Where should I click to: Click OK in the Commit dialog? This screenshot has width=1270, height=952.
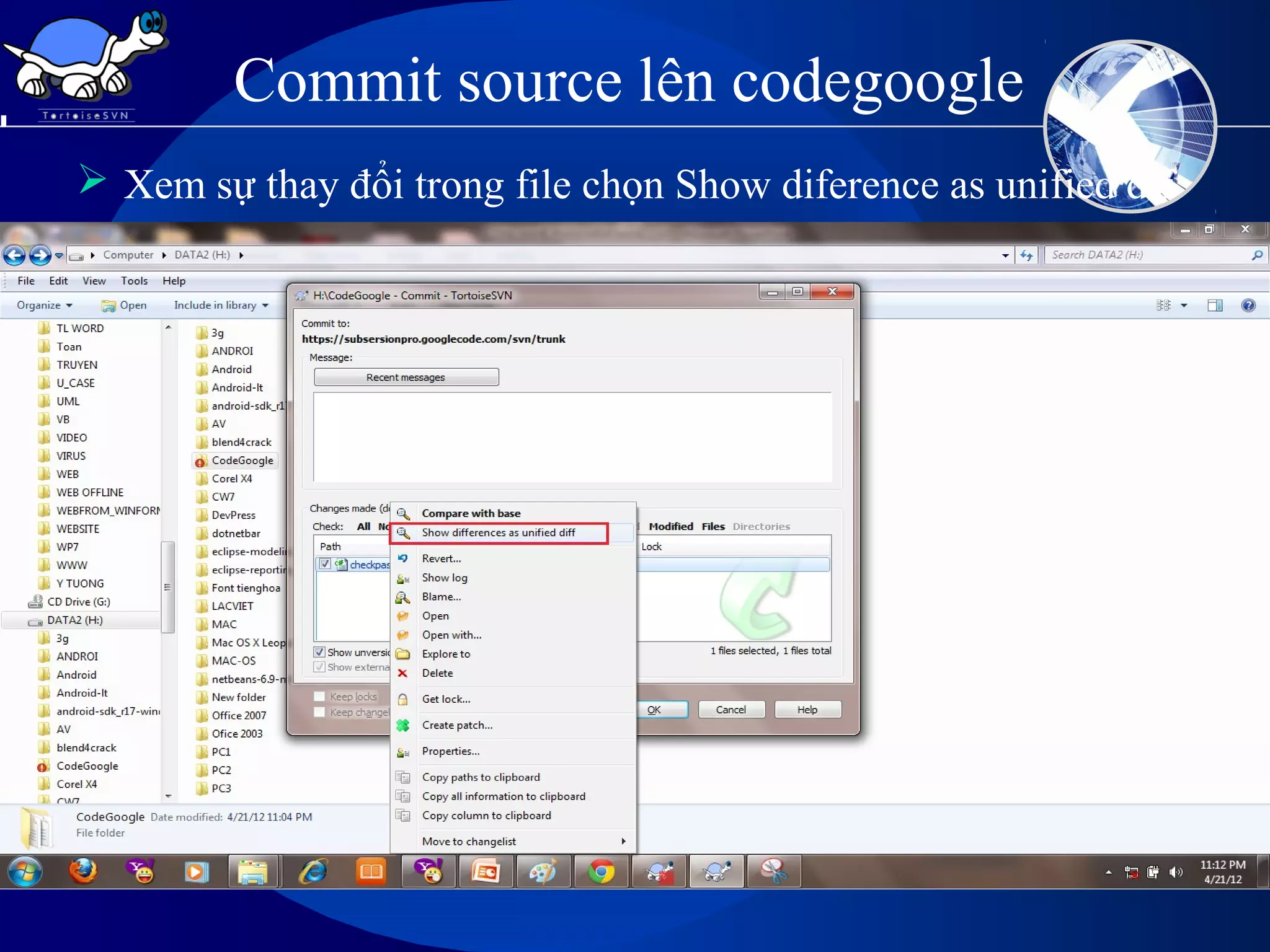click(663, 710)
